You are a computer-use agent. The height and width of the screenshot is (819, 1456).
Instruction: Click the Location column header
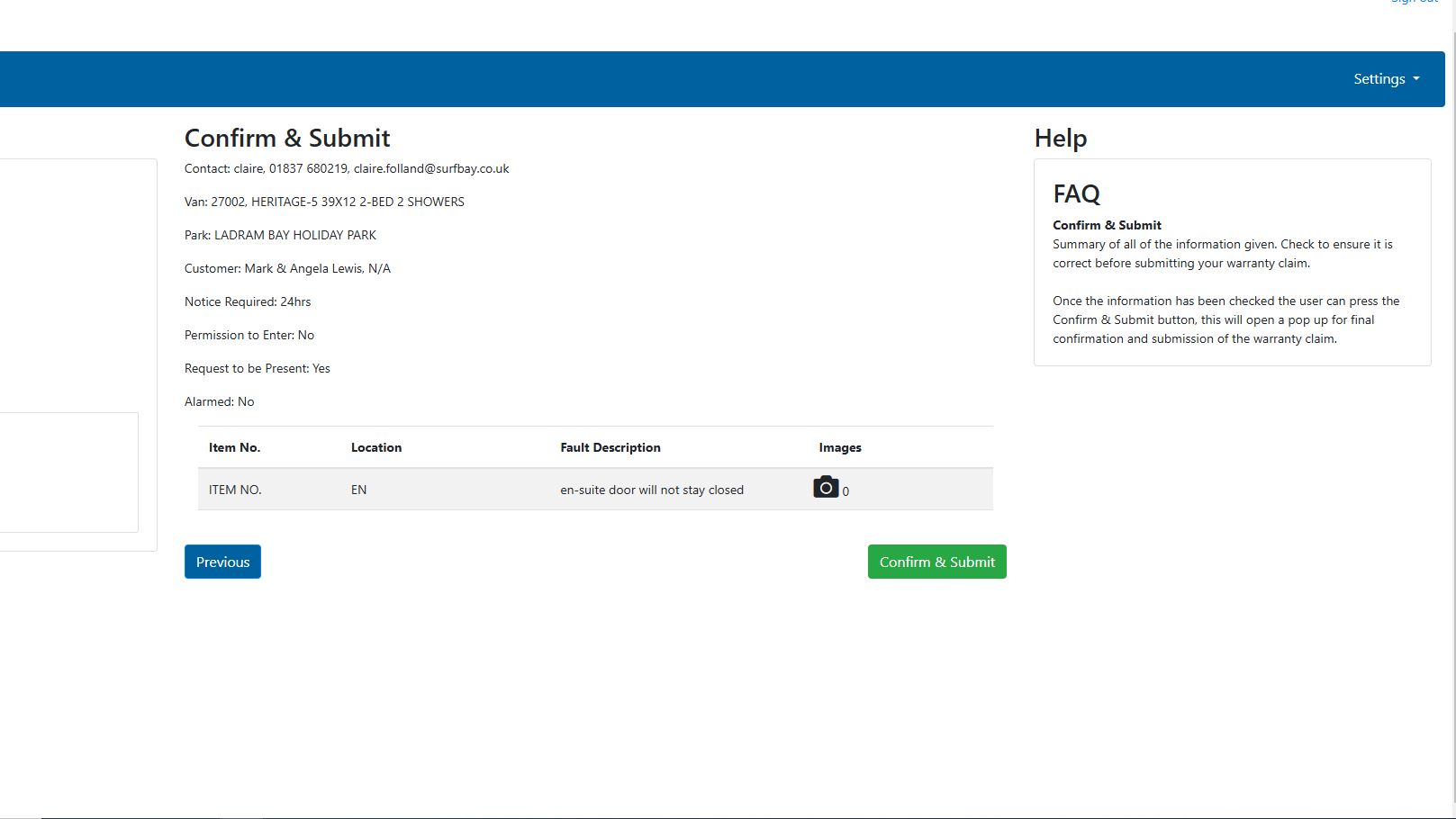pyautogui.click(x=376, y=447)
